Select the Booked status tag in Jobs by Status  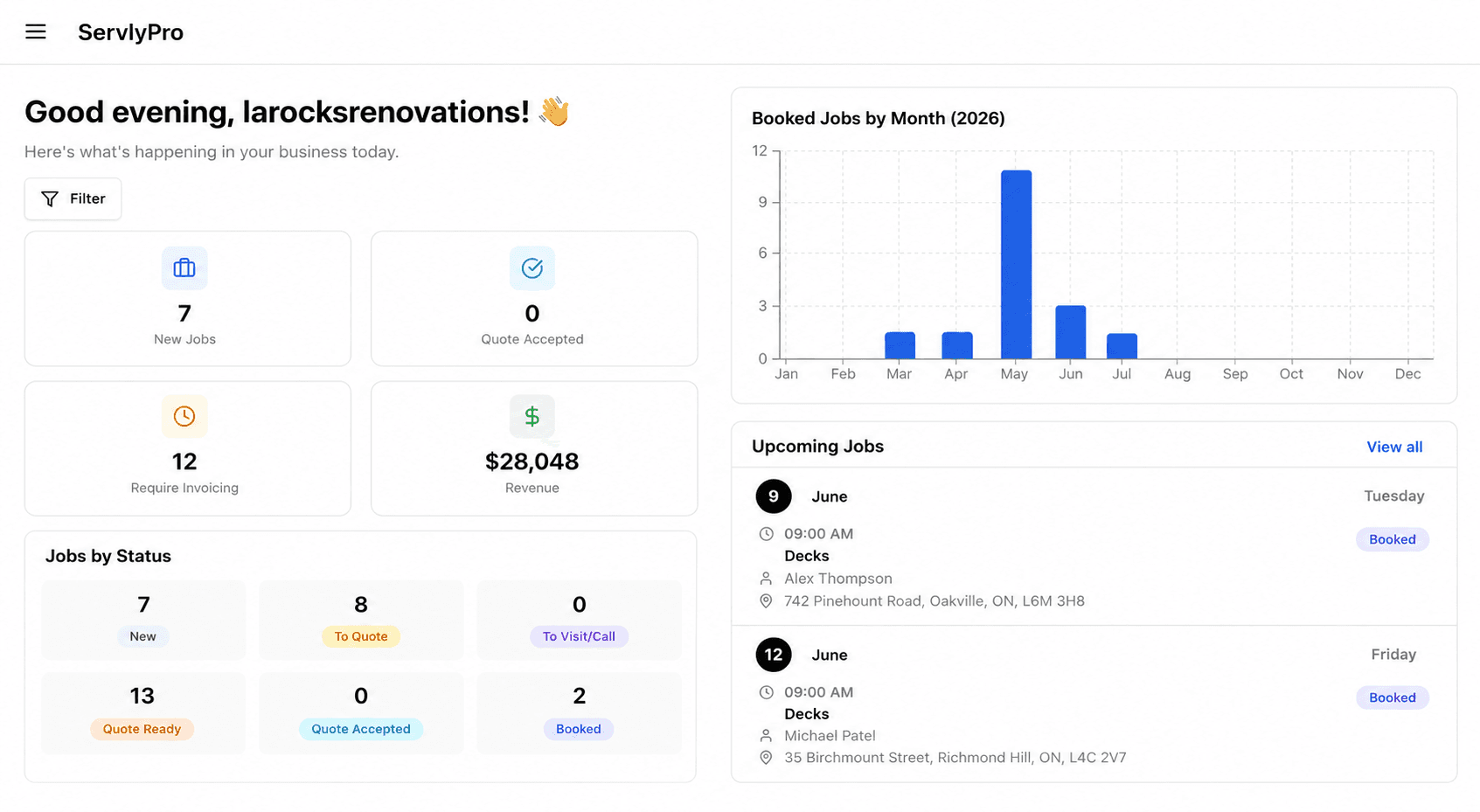tap(579, 729)
